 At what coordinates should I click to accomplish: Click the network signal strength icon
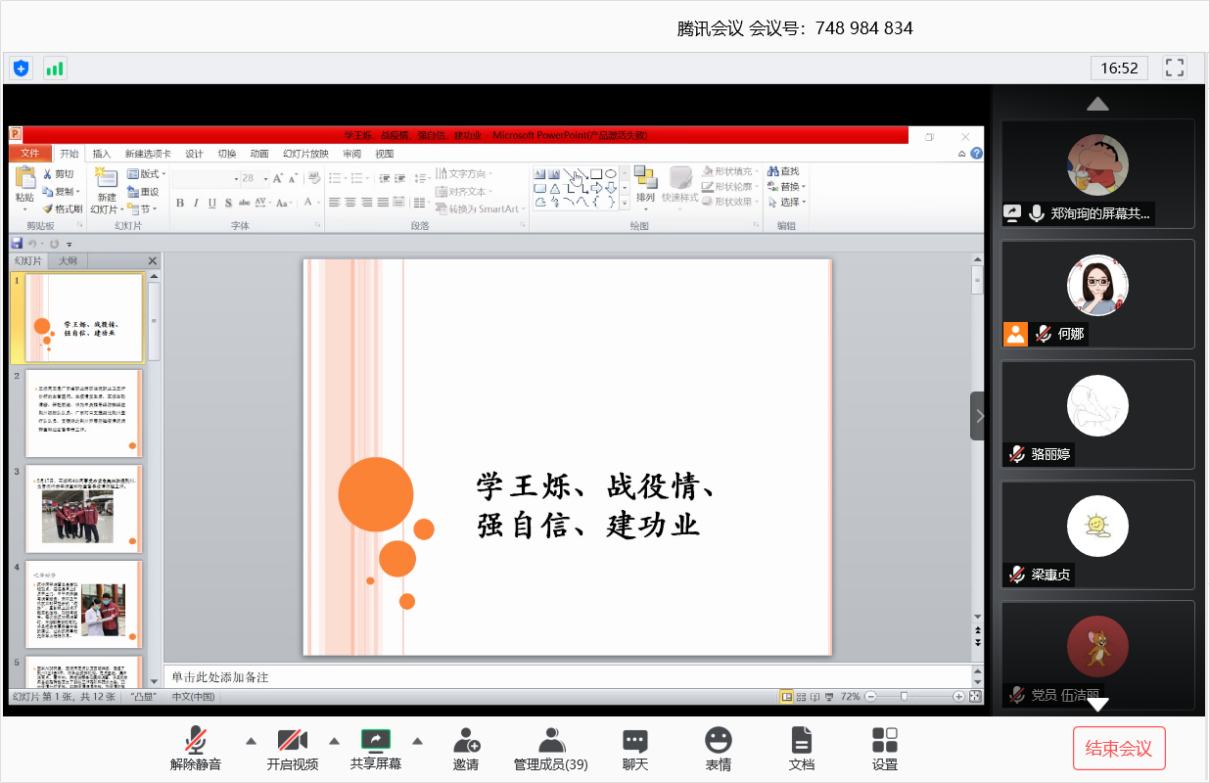54,68
